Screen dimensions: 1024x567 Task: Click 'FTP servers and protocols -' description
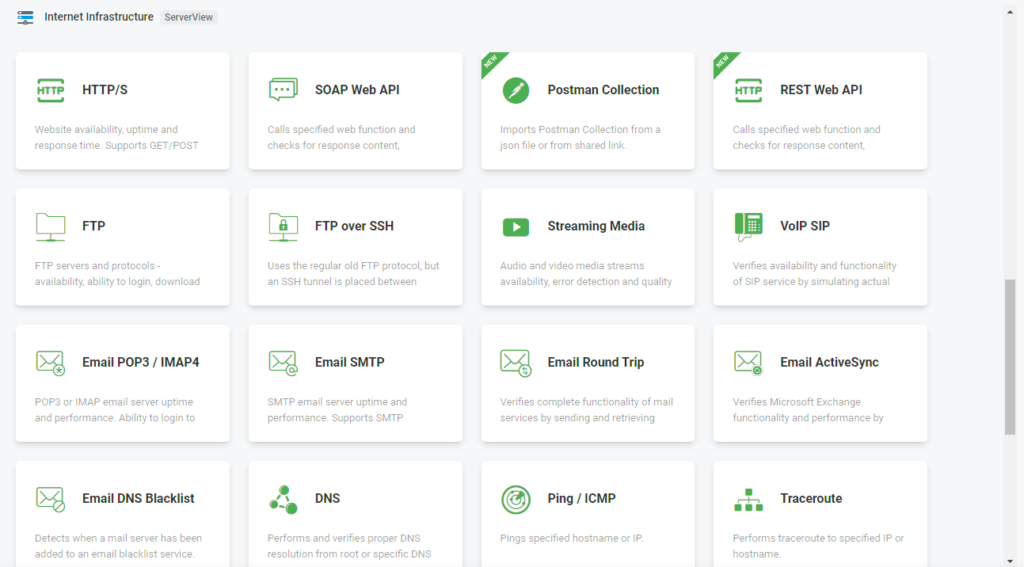point(97,266)
